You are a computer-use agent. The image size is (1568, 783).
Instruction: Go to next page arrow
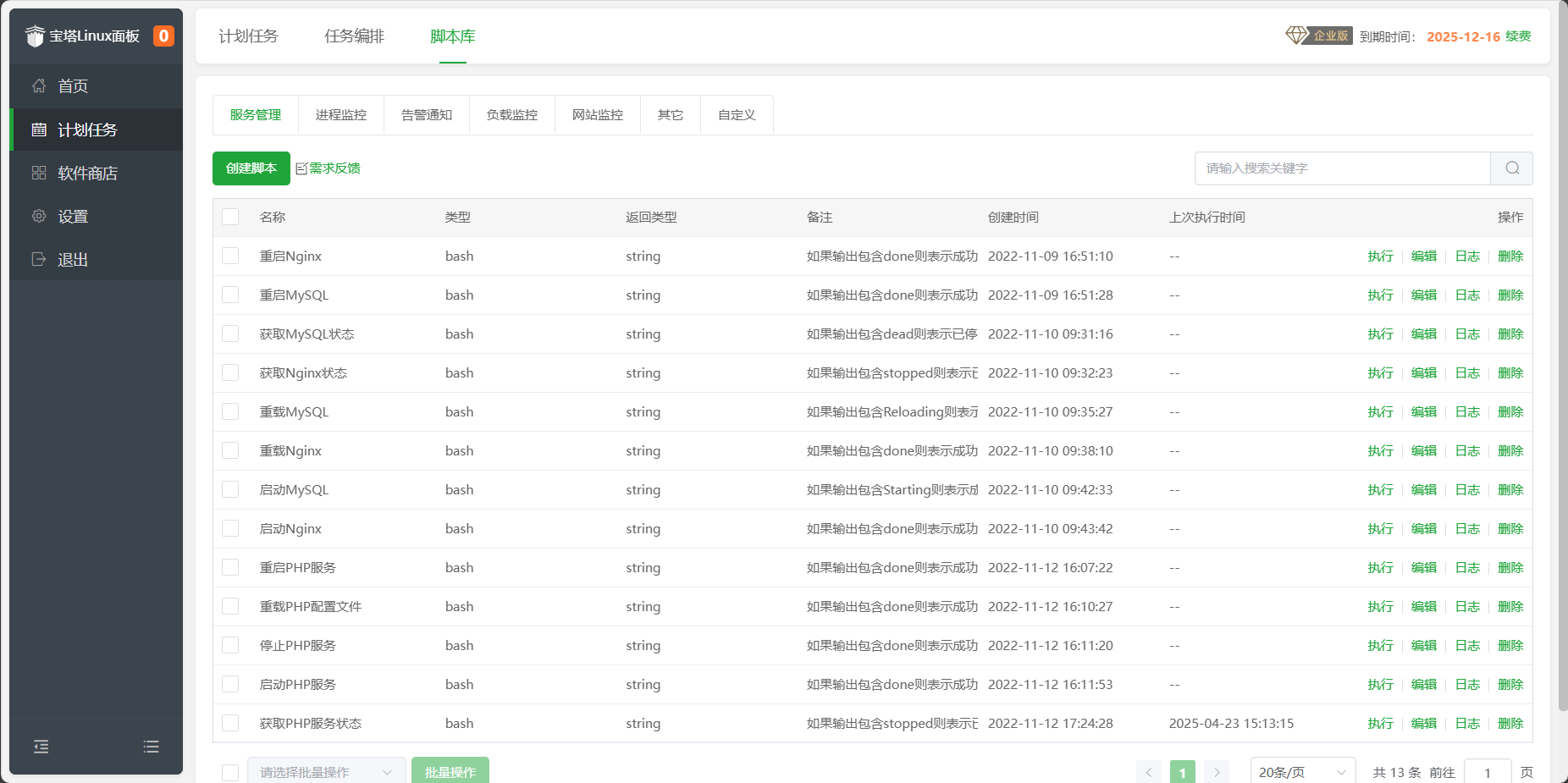tap(1217, 772)
